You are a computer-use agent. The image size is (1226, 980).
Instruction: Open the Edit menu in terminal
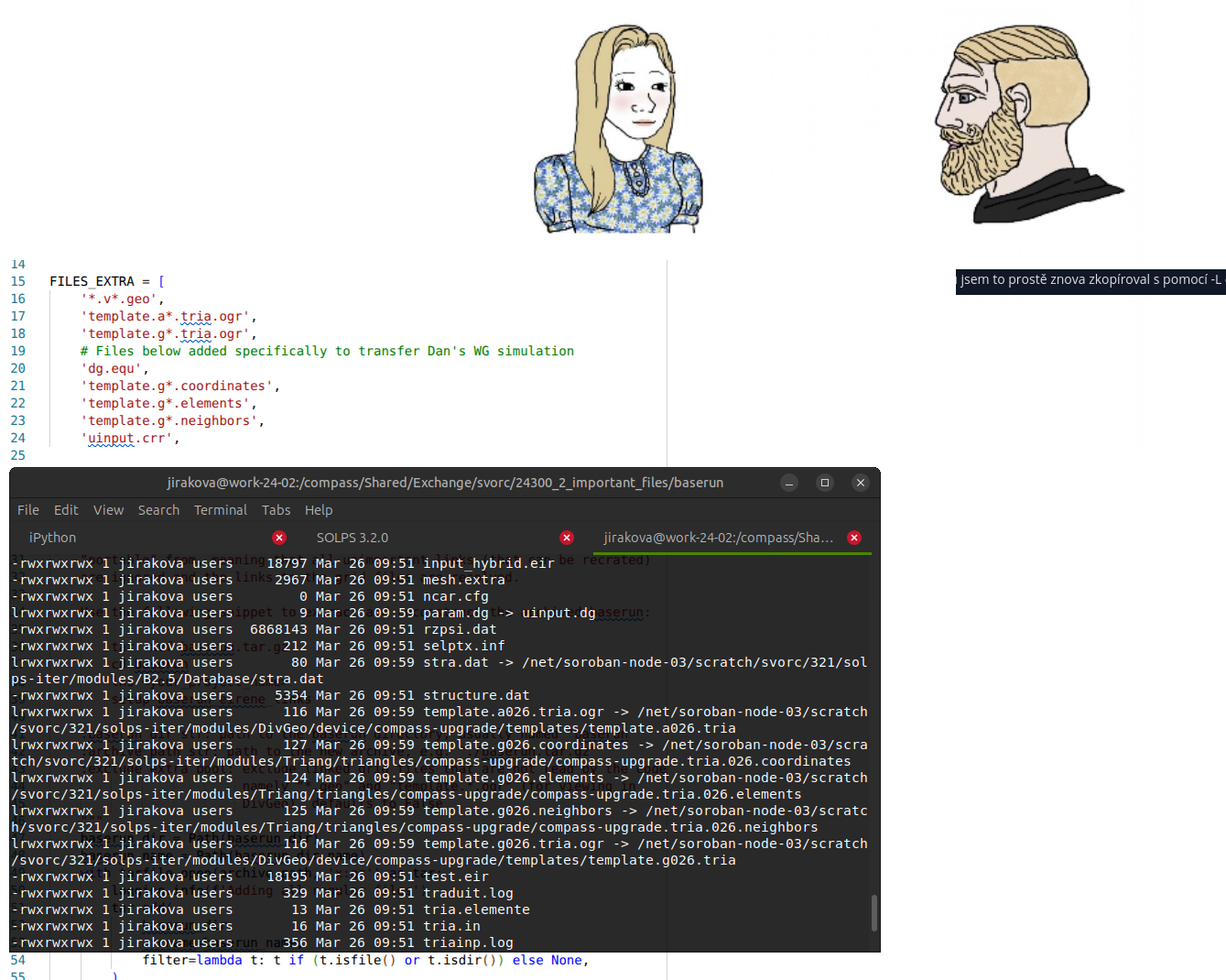click(66, 510)
